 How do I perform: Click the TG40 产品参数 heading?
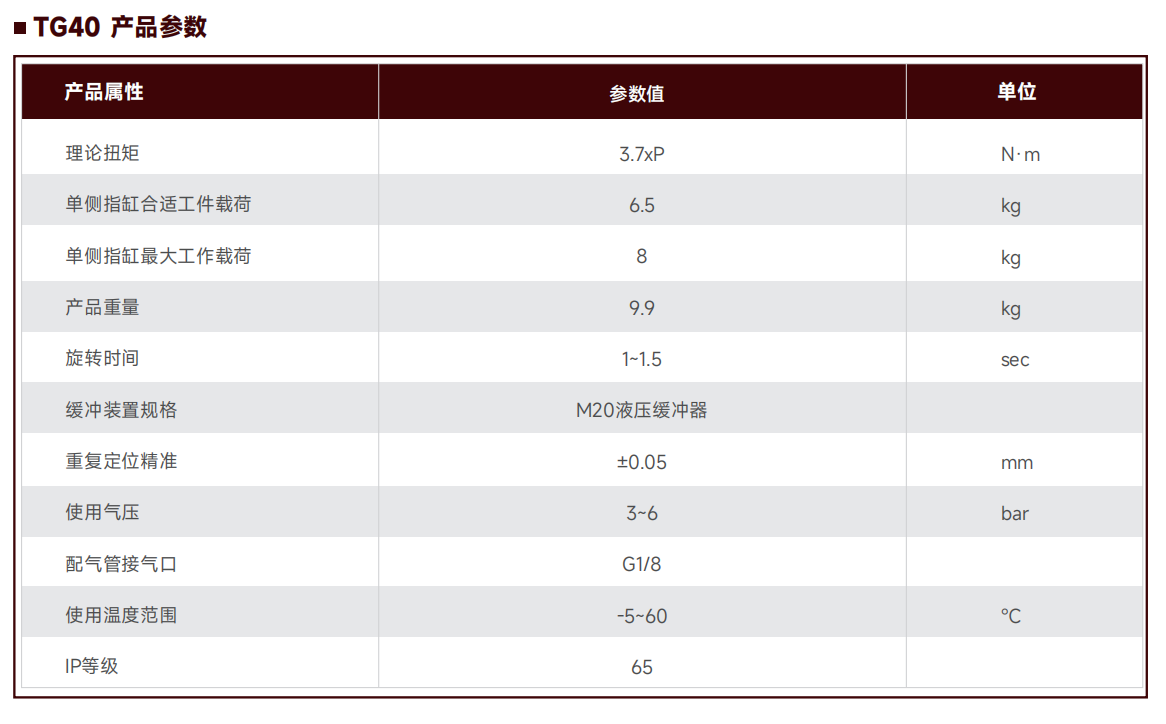point(120,27)
